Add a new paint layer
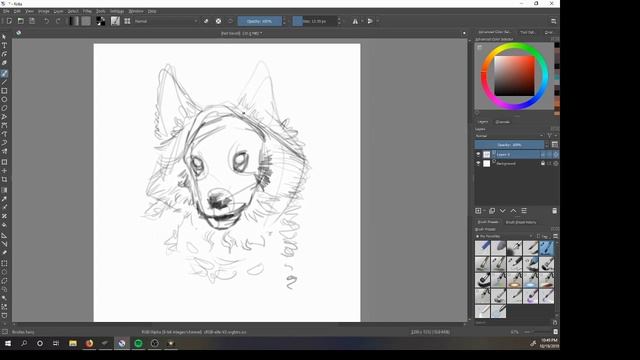640x360 pixels. (478, 211)
